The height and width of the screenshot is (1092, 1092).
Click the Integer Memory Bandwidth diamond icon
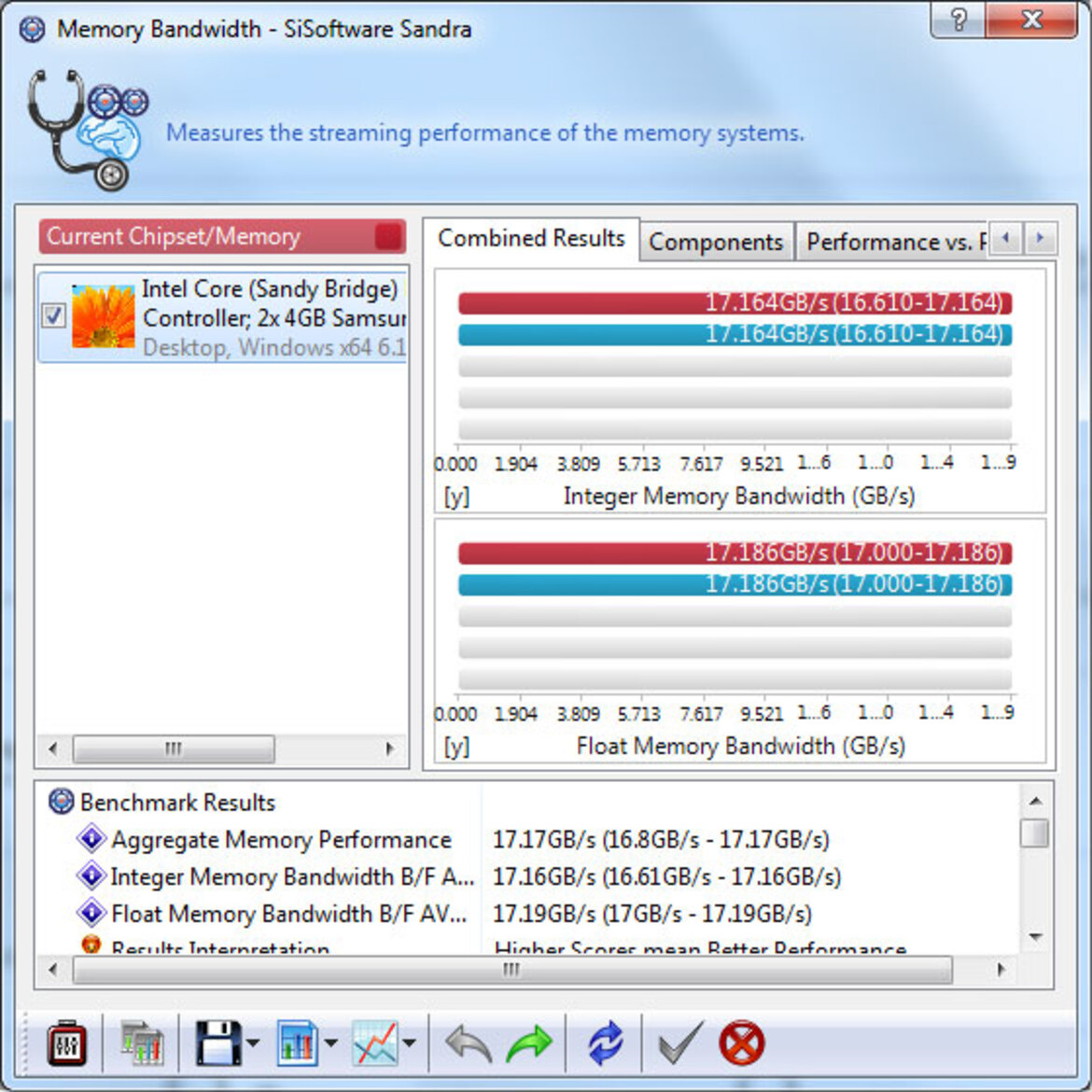point(91,875)
